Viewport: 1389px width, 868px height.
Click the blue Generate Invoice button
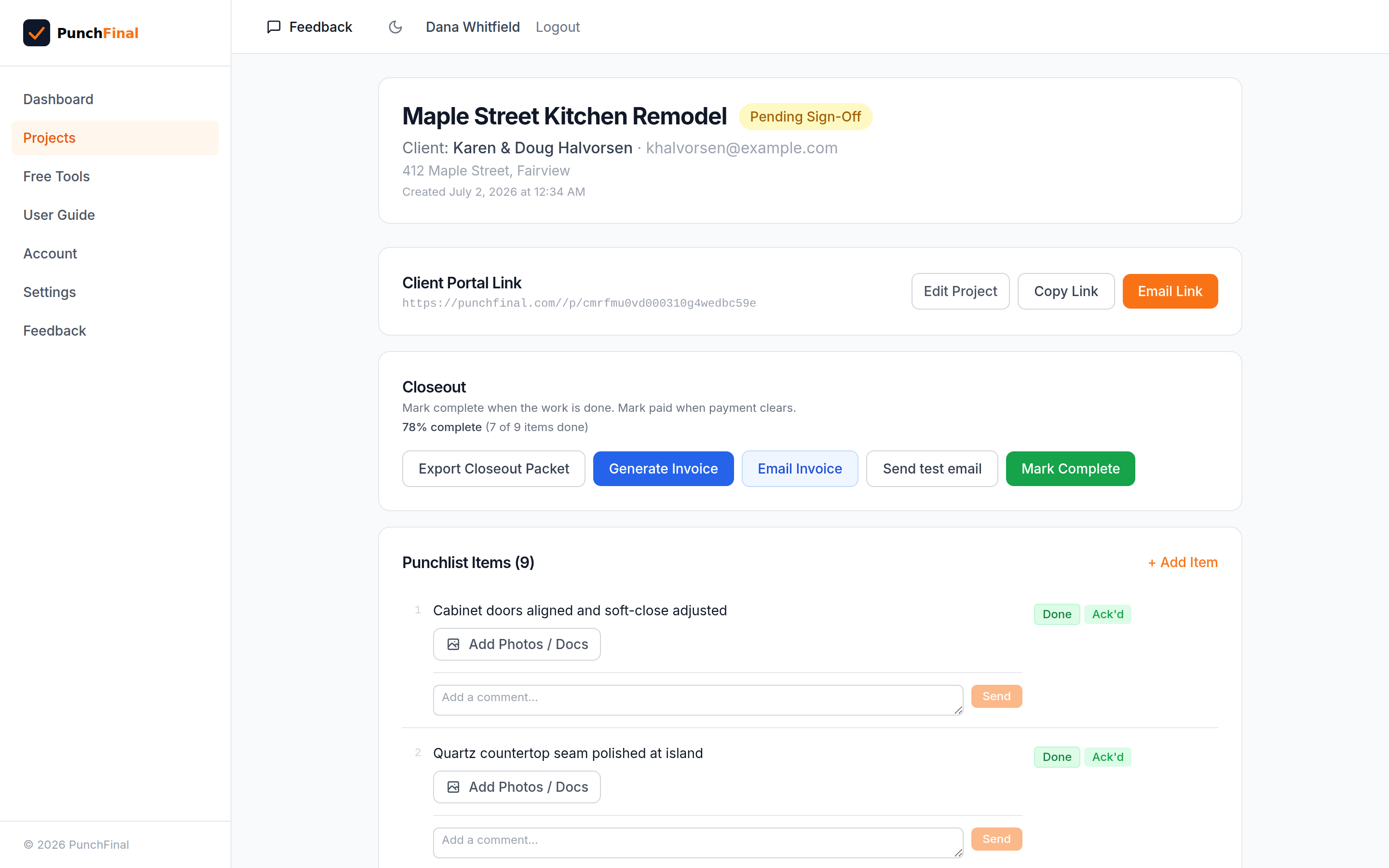point(663,468)
